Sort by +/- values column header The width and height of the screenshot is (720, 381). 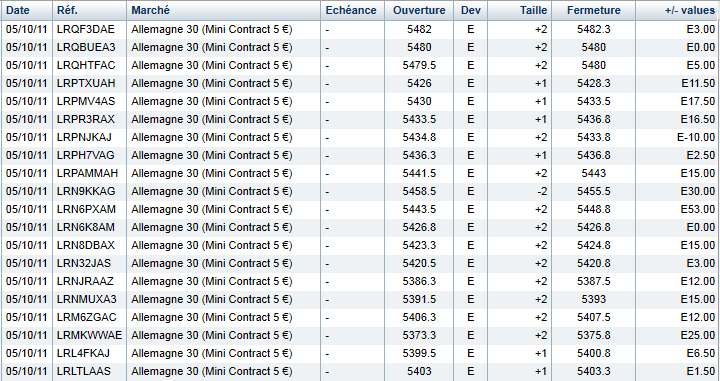(678, 11)
